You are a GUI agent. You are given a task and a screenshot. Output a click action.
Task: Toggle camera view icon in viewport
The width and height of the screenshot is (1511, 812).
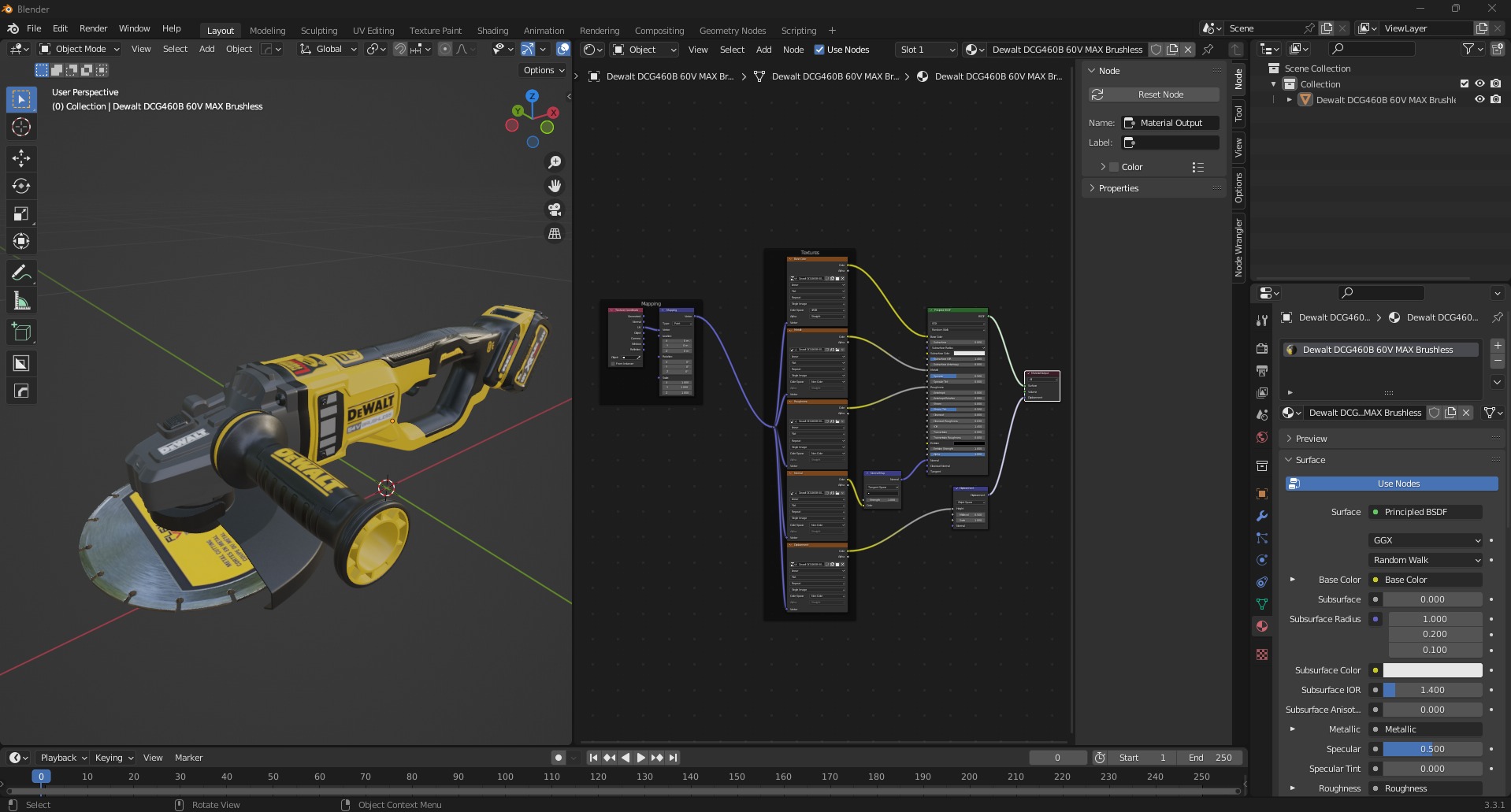tap(555, 209)
